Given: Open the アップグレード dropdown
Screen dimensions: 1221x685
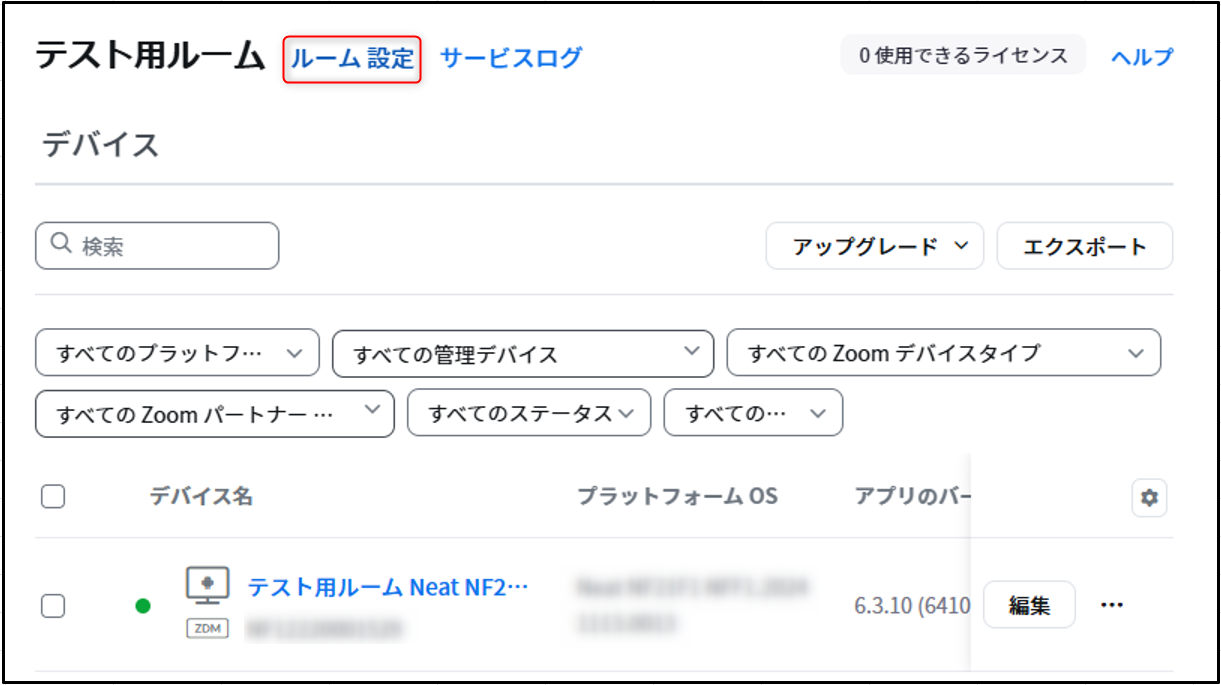Looking at the screenshot, I should (x=875, y=246).
